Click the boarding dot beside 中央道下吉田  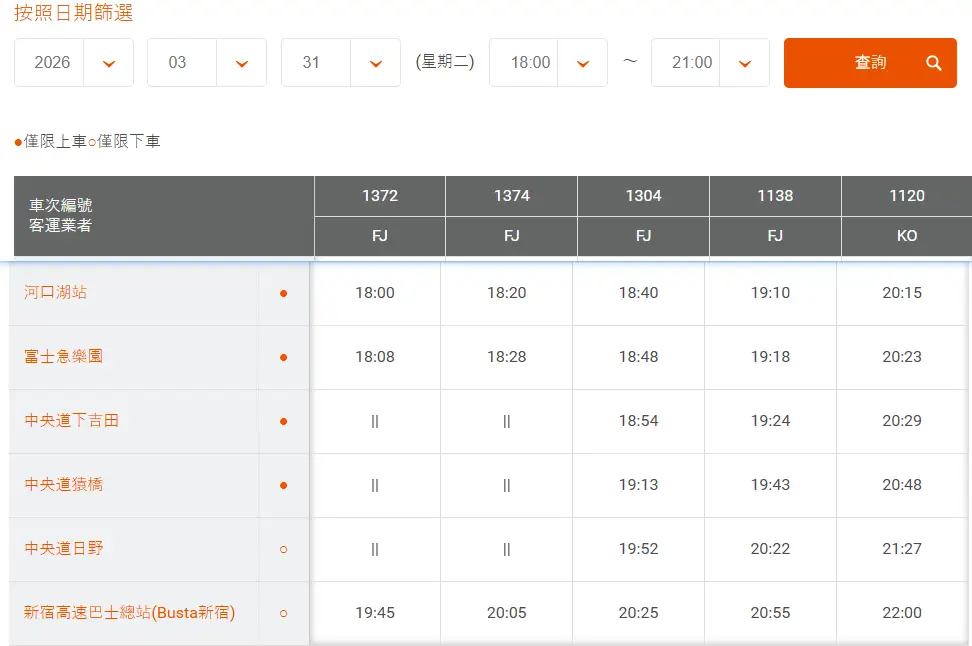(283, 421)
